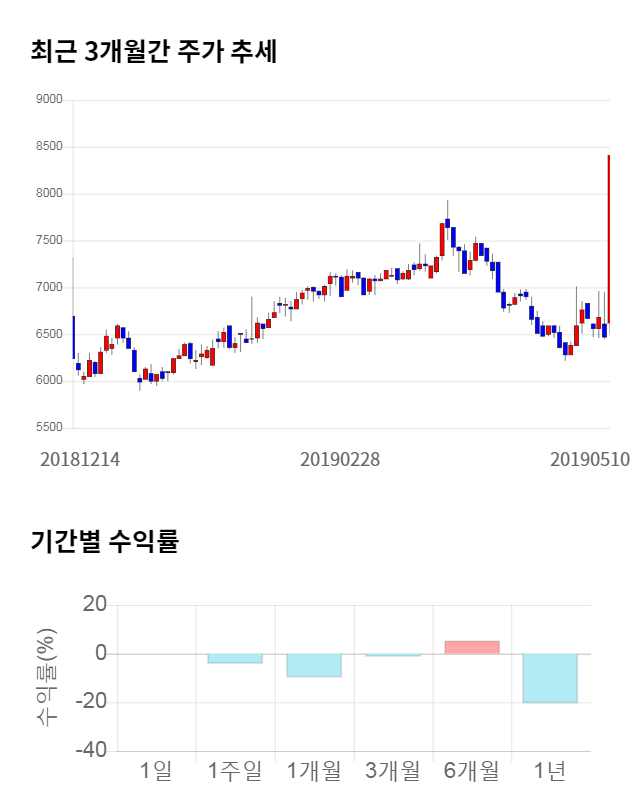
Task: Select the 20190510 date label
Action: [590, 459]
